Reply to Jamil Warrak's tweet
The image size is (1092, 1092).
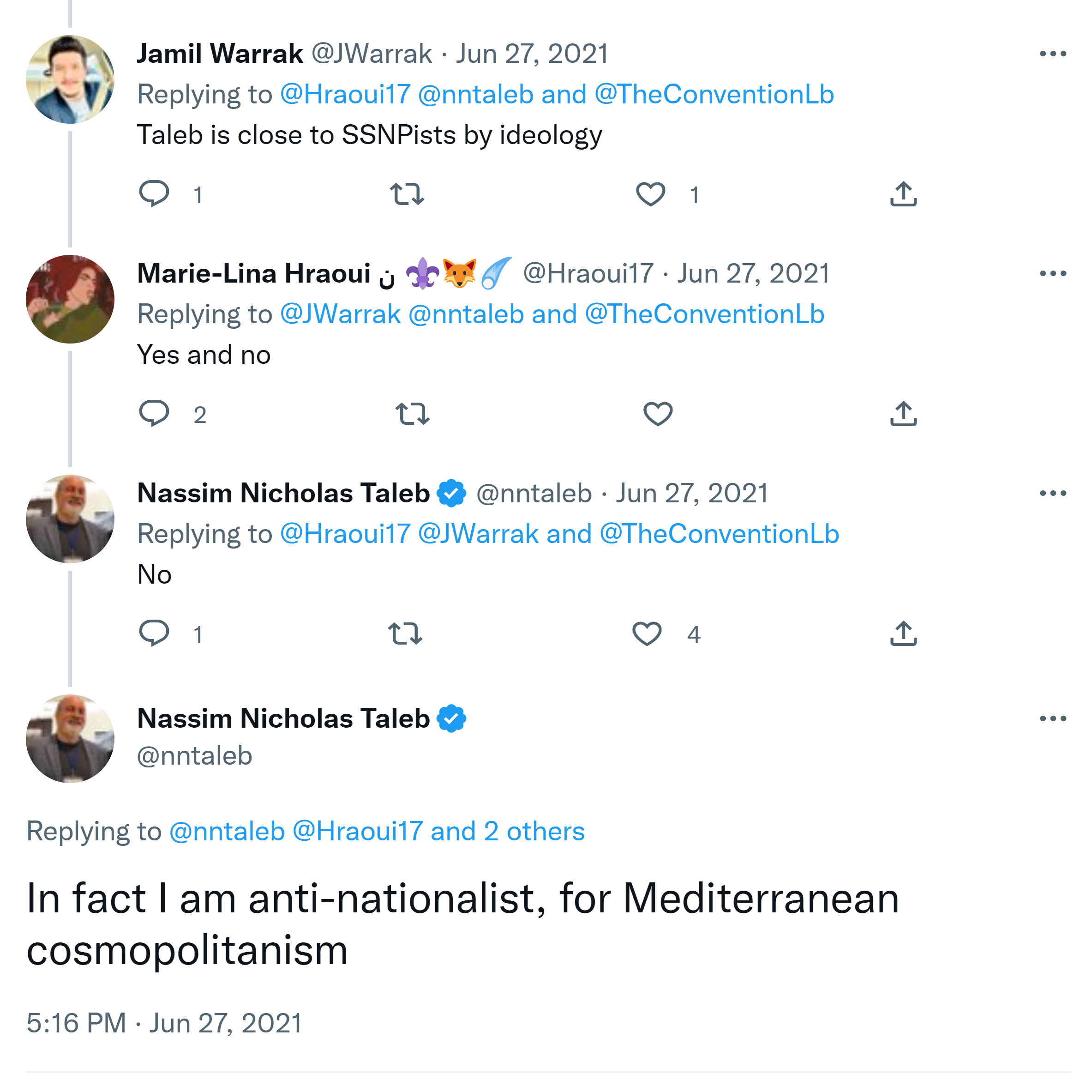pos(154,194)
